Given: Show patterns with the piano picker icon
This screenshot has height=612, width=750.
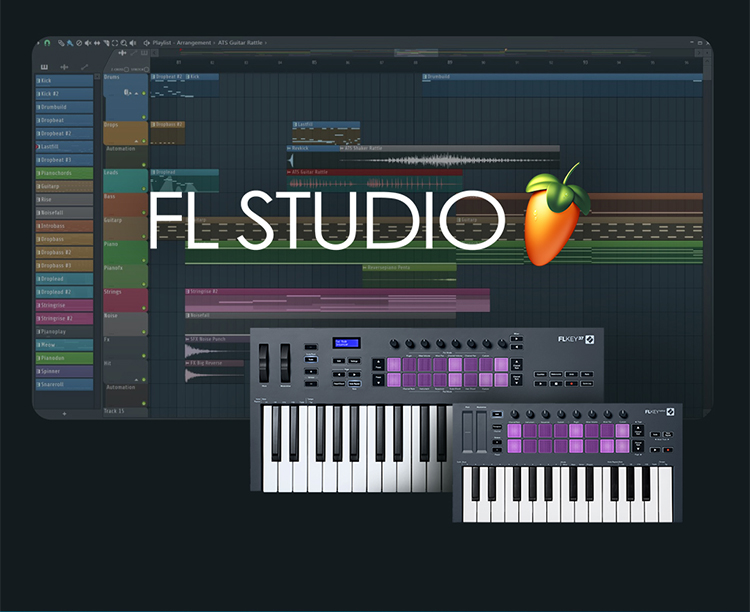Looking at the screenshot, I should pos(44,67).
